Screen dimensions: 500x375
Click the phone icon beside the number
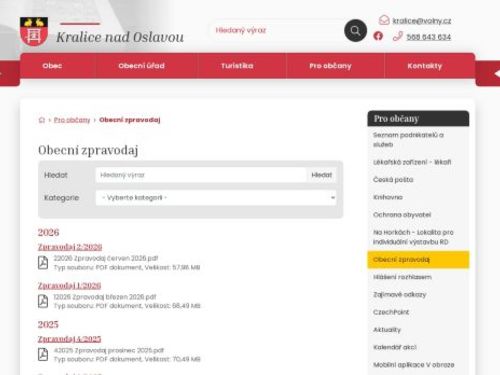(398, 36)
